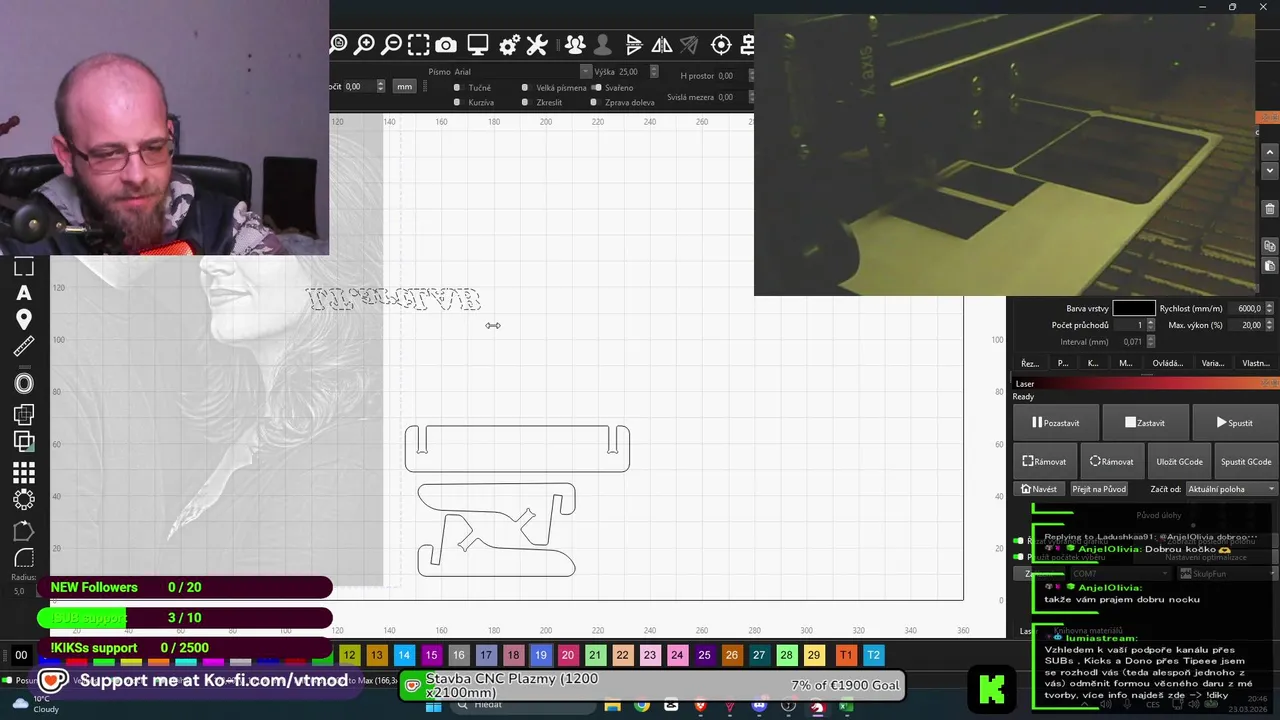Click the laser position crosshair icon
1280x720 pixels.
pos(721,45)
